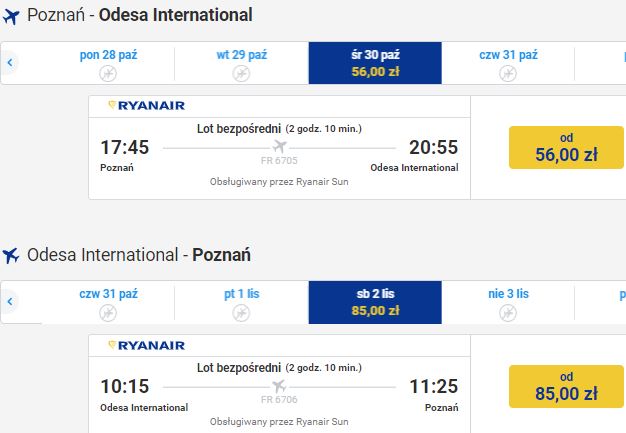Show earlier outbound dates with left chevron
This screenshot has height=433, width=626.
pyautogui.click(x=10, y=62)
